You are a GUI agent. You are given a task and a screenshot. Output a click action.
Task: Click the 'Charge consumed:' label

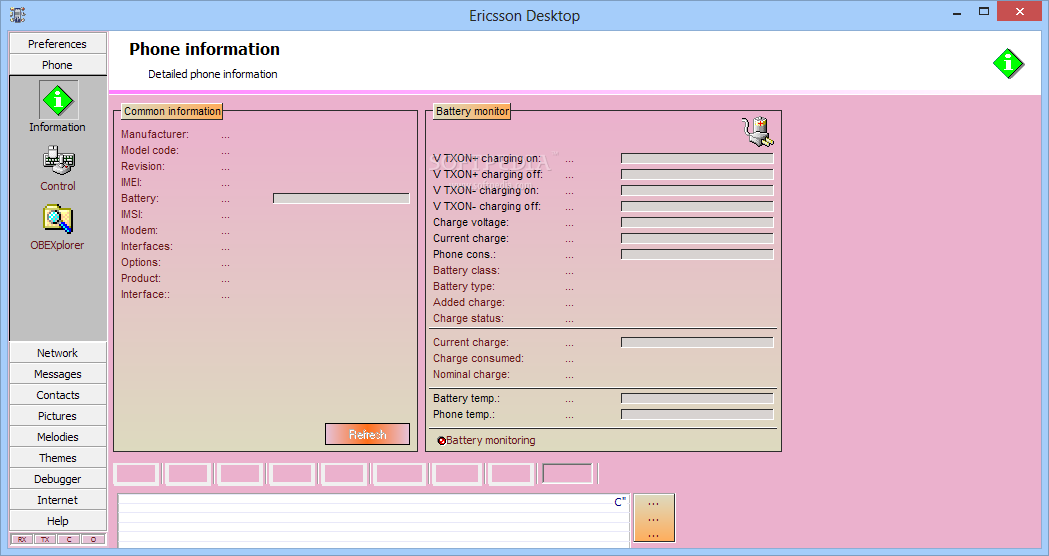coord(478,359)
